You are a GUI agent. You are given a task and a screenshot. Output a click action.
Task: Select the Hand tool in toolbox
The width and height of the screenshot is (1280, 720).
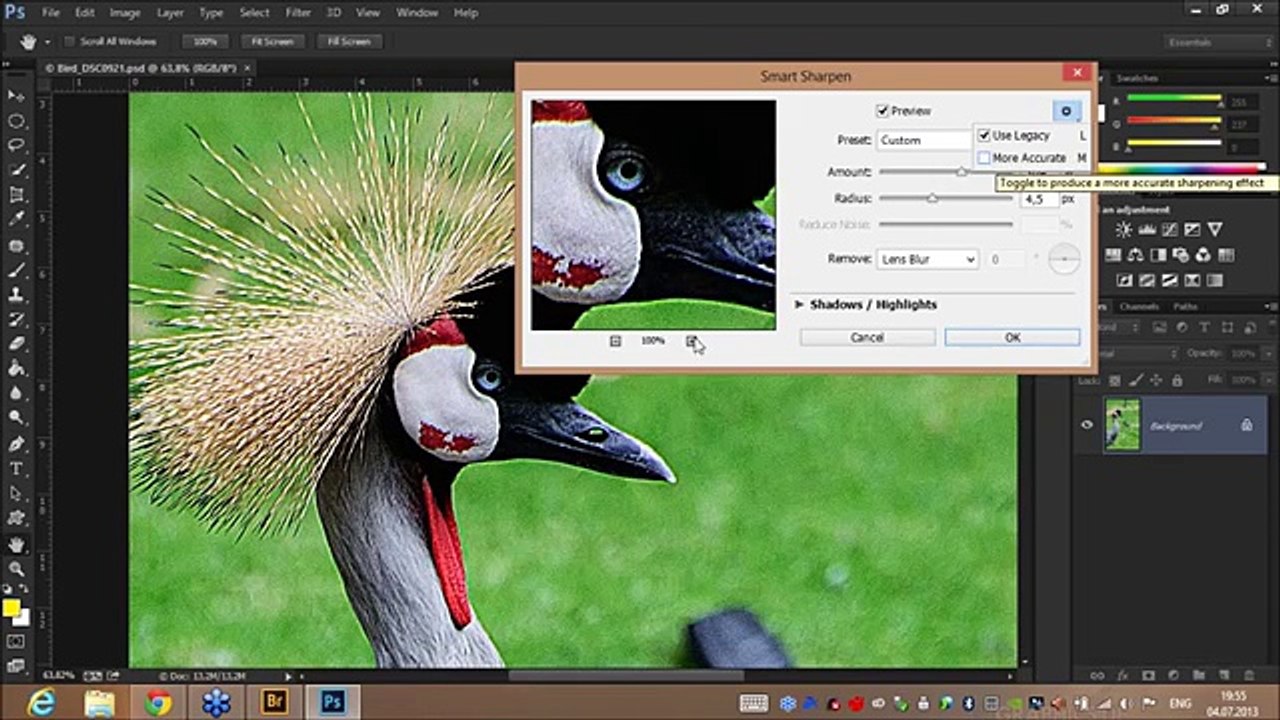(16, 545)
